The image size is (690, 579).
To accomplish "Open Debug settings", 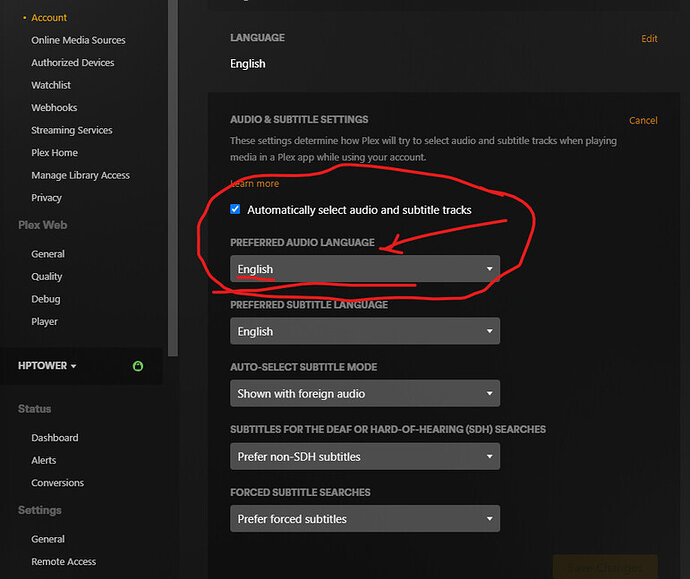I will (x=46, y=299).
